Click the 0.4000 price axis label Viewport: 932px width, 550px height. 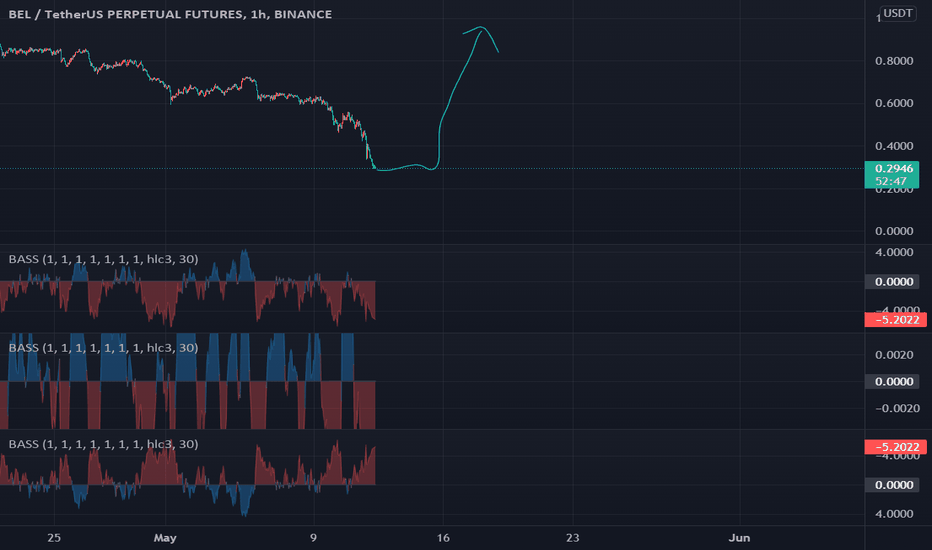point(894,146)
